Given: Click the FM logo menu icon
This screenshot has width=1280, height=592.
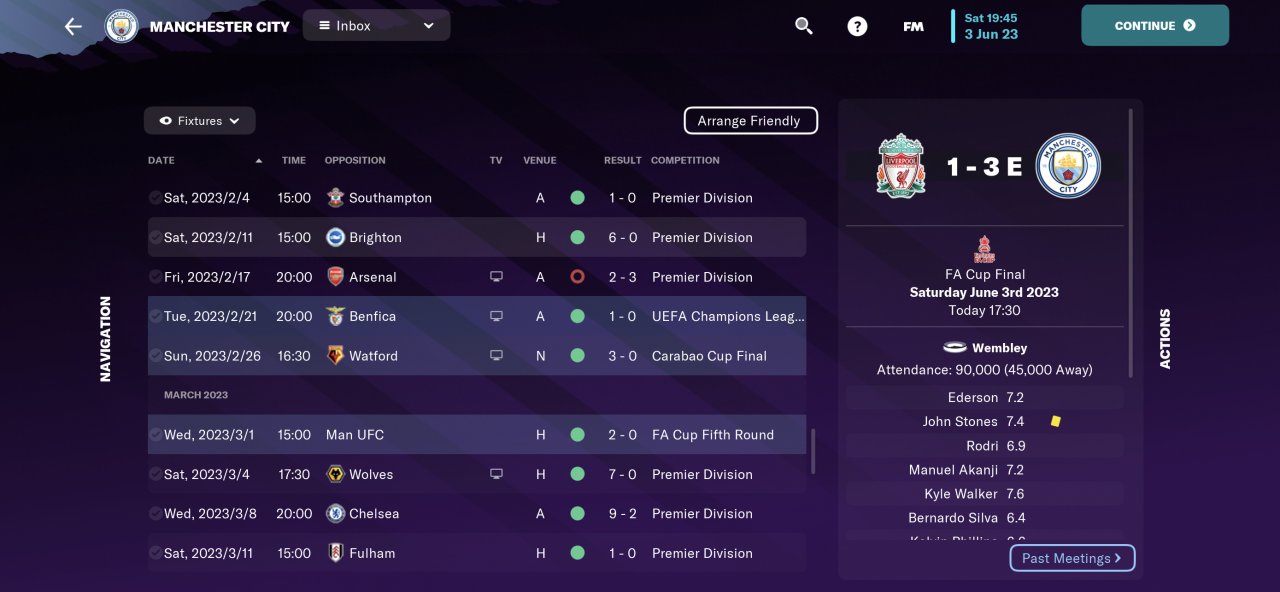Looking at the screenshot, I should (x=913, y=26).
